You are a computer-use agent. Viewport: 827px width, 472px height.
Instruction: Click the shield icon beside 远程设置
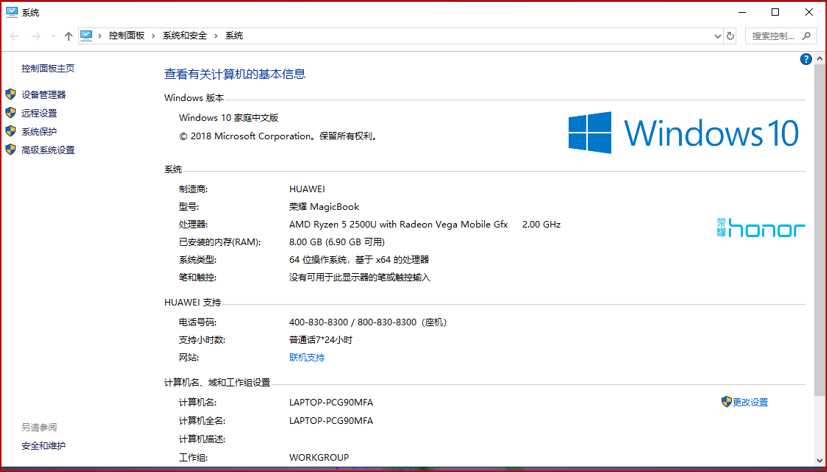[x=11, y=113]
